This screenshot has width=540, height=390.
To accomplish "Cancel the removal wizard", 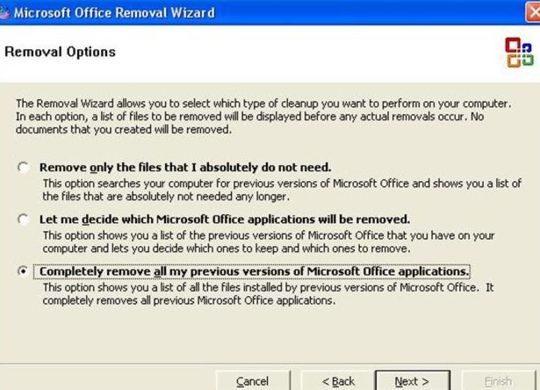I will coord(253,381).
